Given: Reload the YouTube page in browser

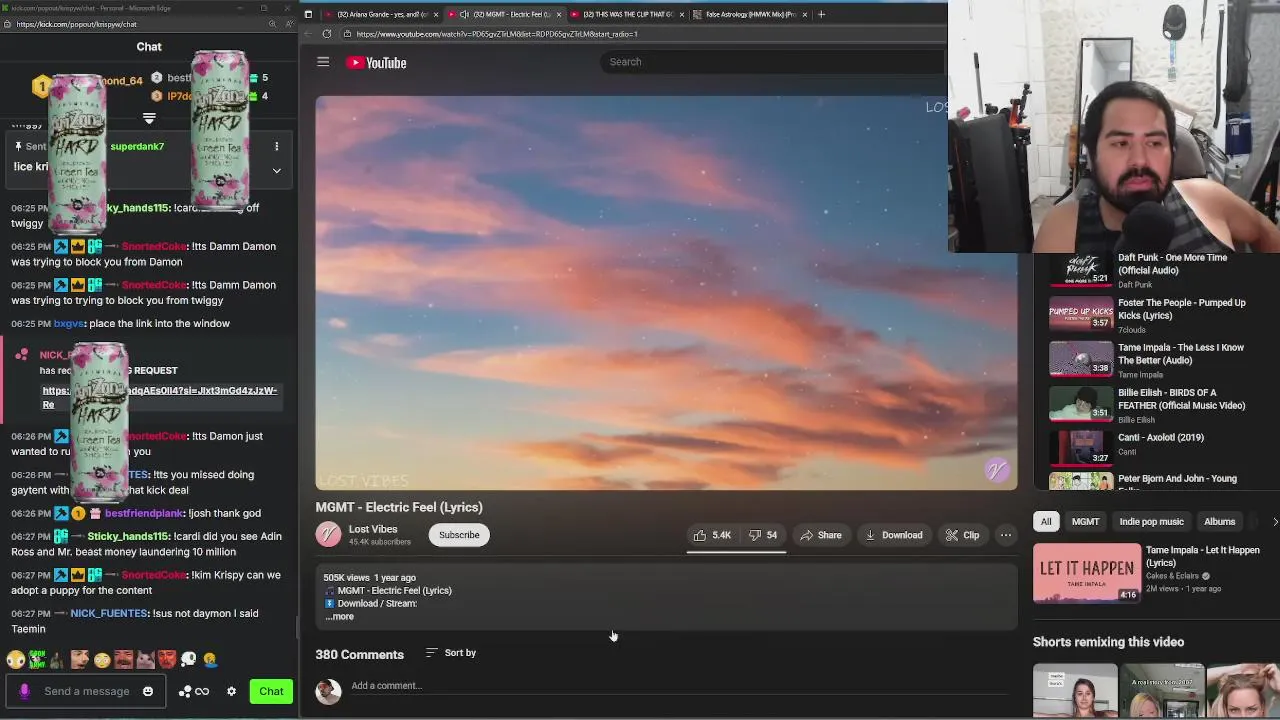Looking at the screenshot, I should click(326, 34).
